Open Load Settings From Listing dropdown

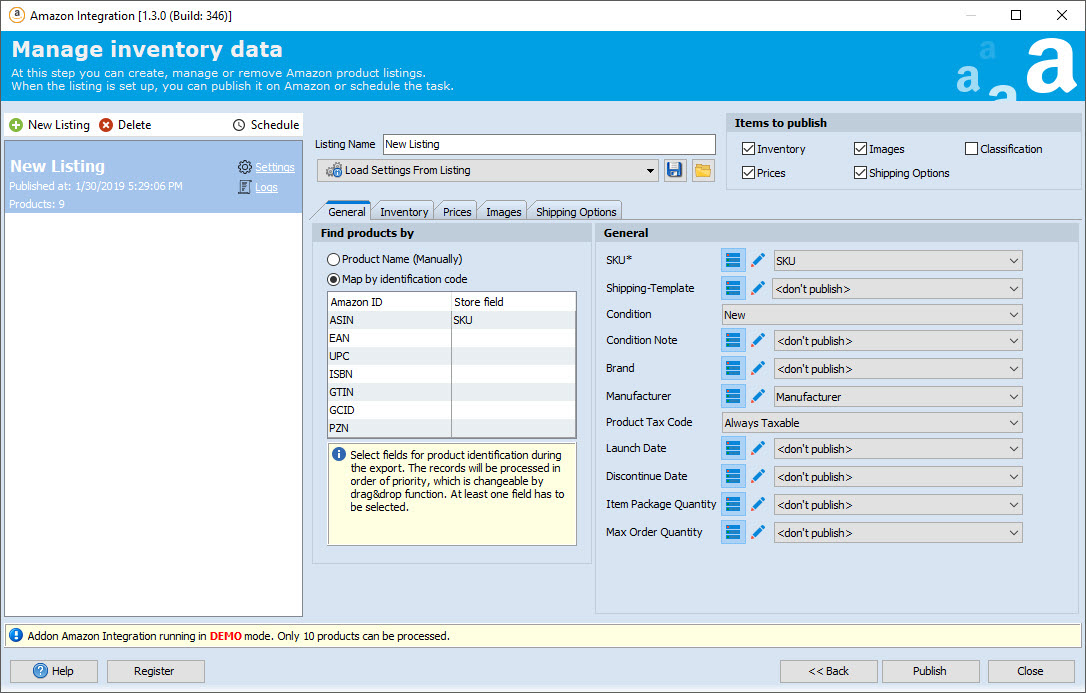tap(488, 170)
